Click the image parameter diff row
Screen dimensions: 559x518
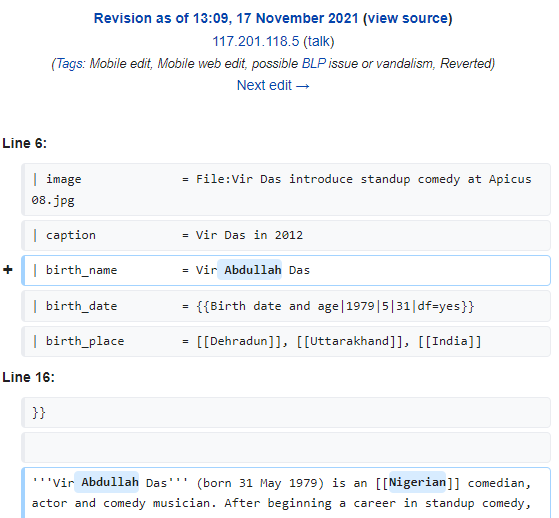286,189
